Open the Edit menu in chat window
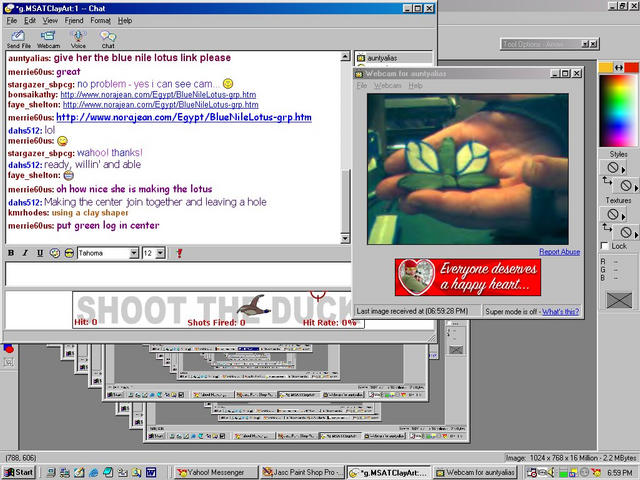Screen dimensions: 640x480 pos(30,20)
